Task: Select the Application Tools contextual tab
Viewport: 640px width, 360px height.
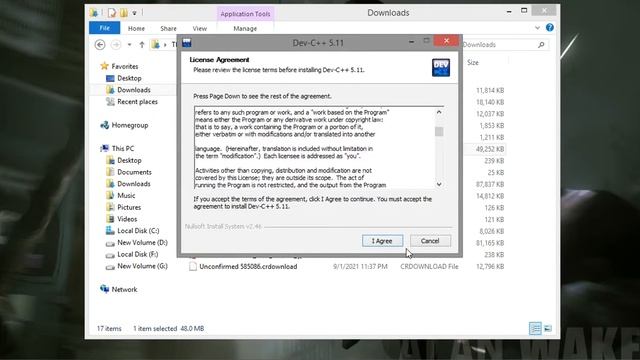Action: click(x=245, y=14)
